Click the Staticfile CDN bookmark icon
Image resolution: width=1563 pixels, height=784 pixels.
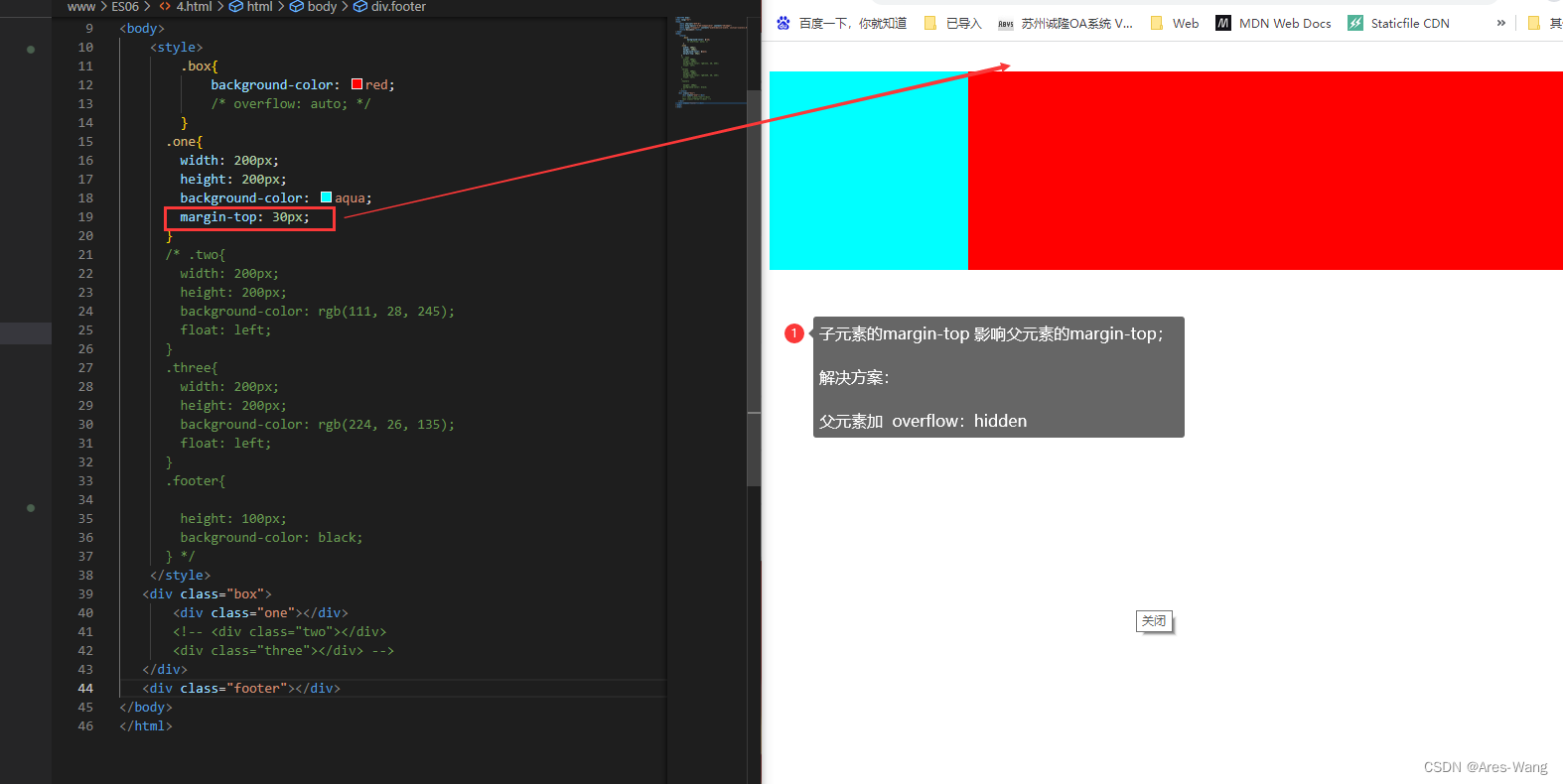point(1355,23)
